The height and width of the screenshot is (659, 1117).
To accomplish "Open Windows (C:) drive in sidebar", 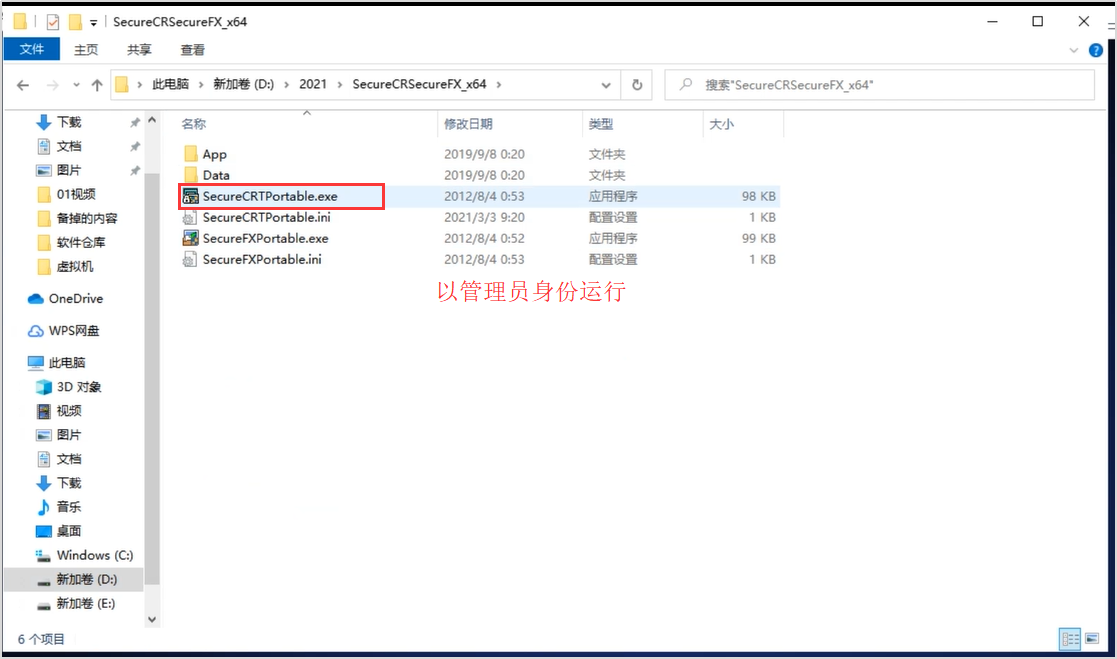I will [x=95, y=555].
